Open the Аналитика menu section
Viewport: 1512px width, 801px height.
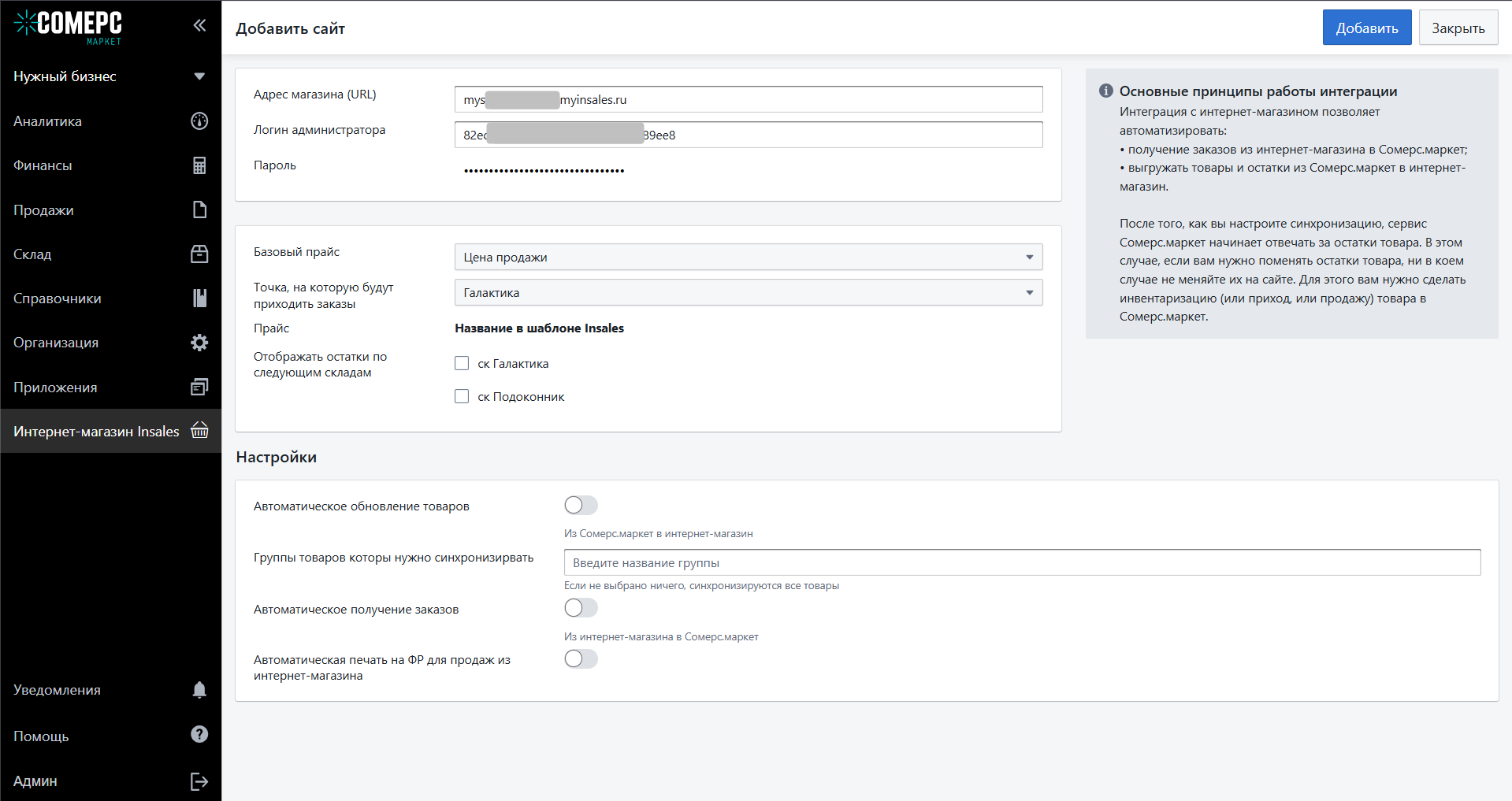(x=110, y=121)
